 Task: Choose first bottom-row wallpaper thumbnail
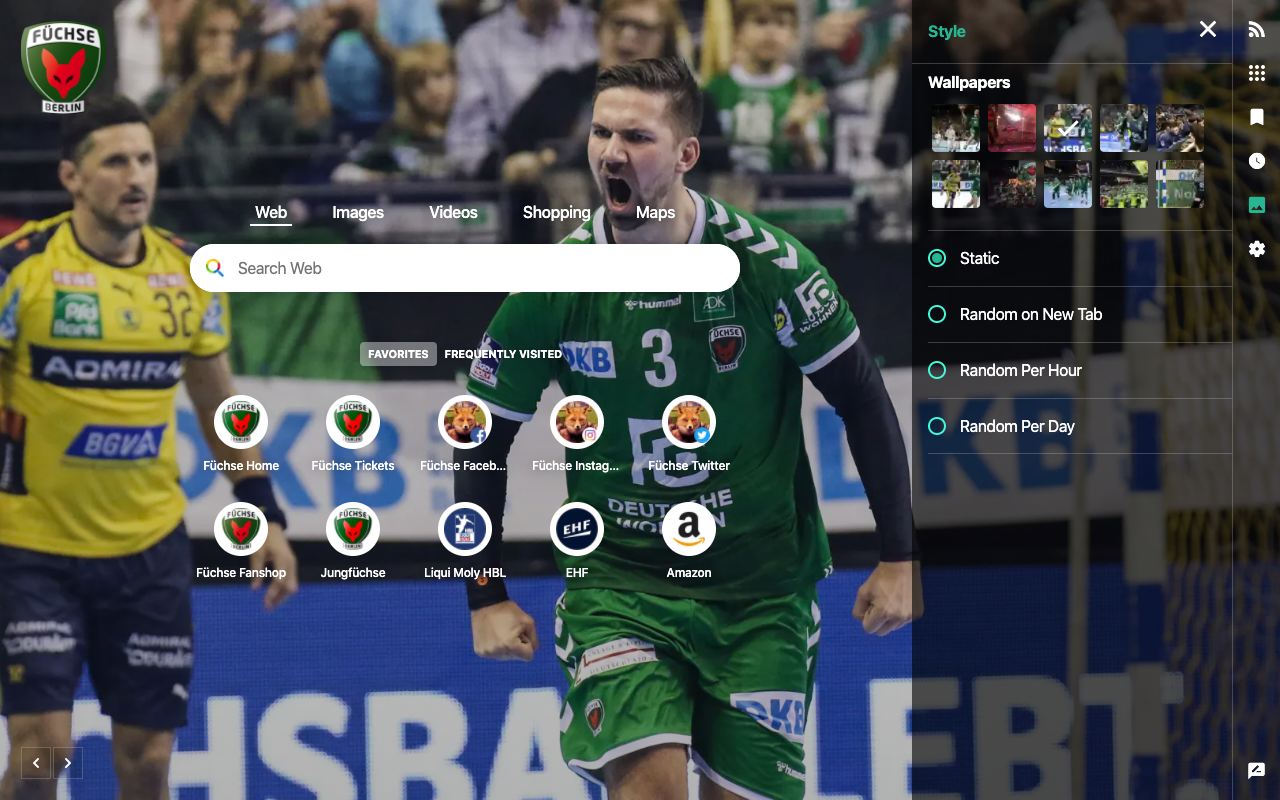[956, 184]
